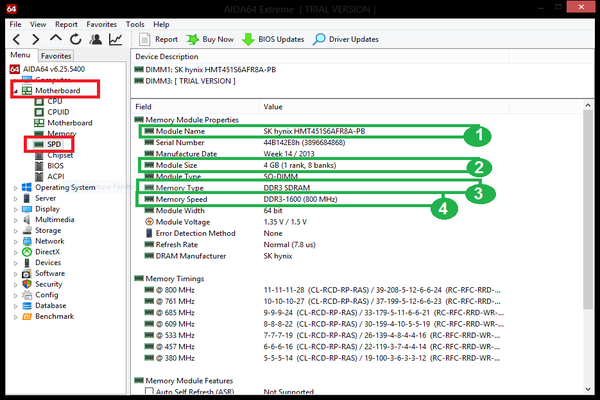The width and height of the screenshot is (600, 400).
Task: Refresh the current page
Action: point(75,39)
